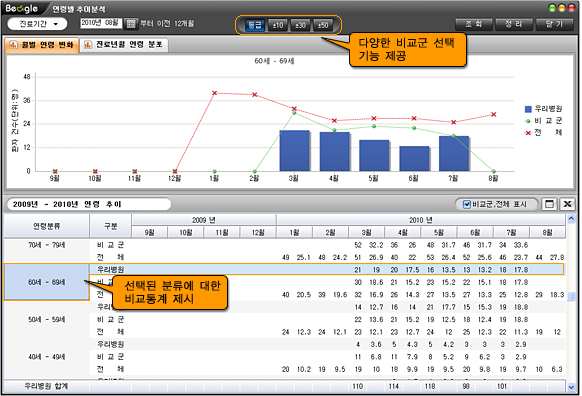Open the 진료기간 dropdown

coord(37,24)
